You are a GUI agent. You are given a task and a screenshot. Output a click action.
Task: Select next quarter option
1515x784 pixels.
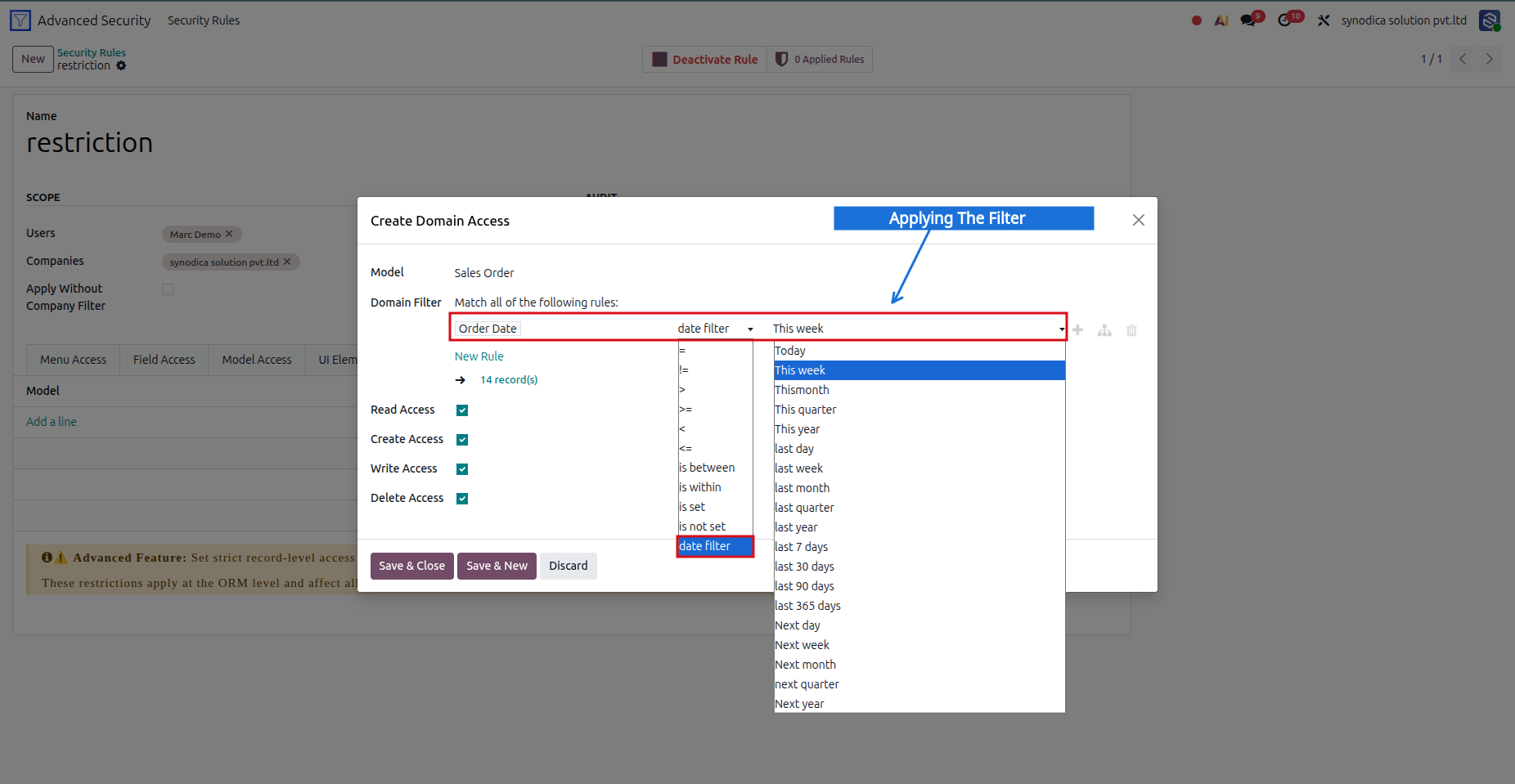click(x=919, y=684)
